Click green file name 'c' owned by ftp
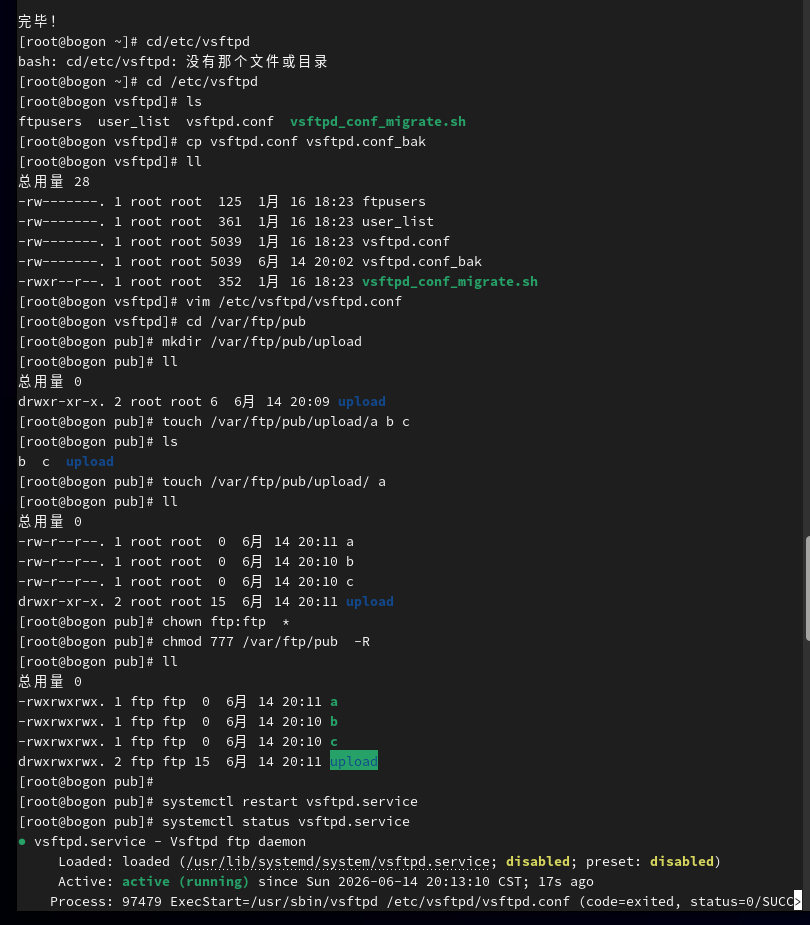Screen dimensions: 810x925 [334, 742]
